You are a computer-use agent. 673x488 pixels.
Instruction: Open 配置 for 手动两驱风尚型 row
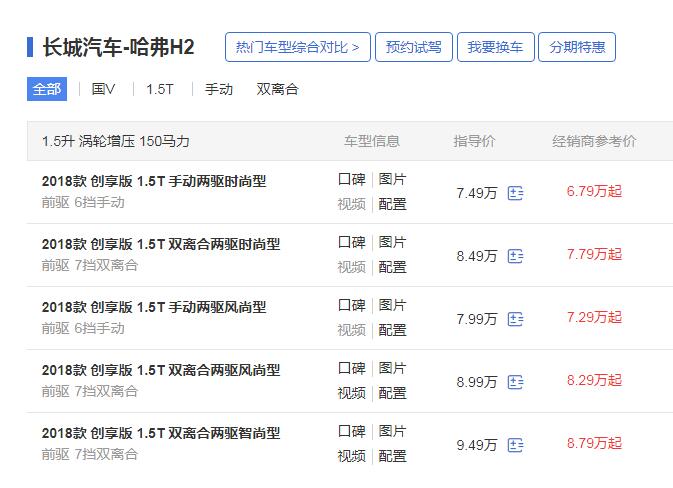tap(392, 330)
